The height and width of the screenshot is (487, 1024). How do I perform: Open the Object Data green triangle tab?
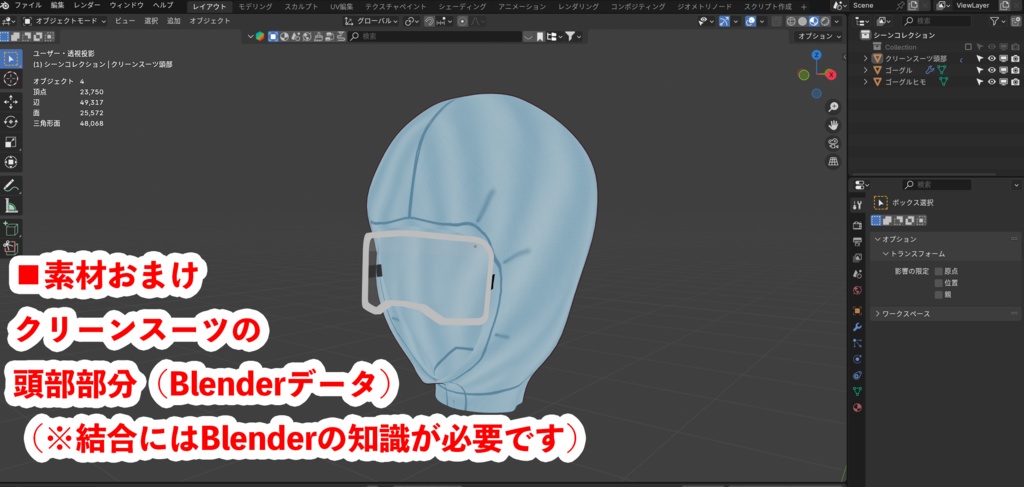pyautogui.click(x=857, y=391)
